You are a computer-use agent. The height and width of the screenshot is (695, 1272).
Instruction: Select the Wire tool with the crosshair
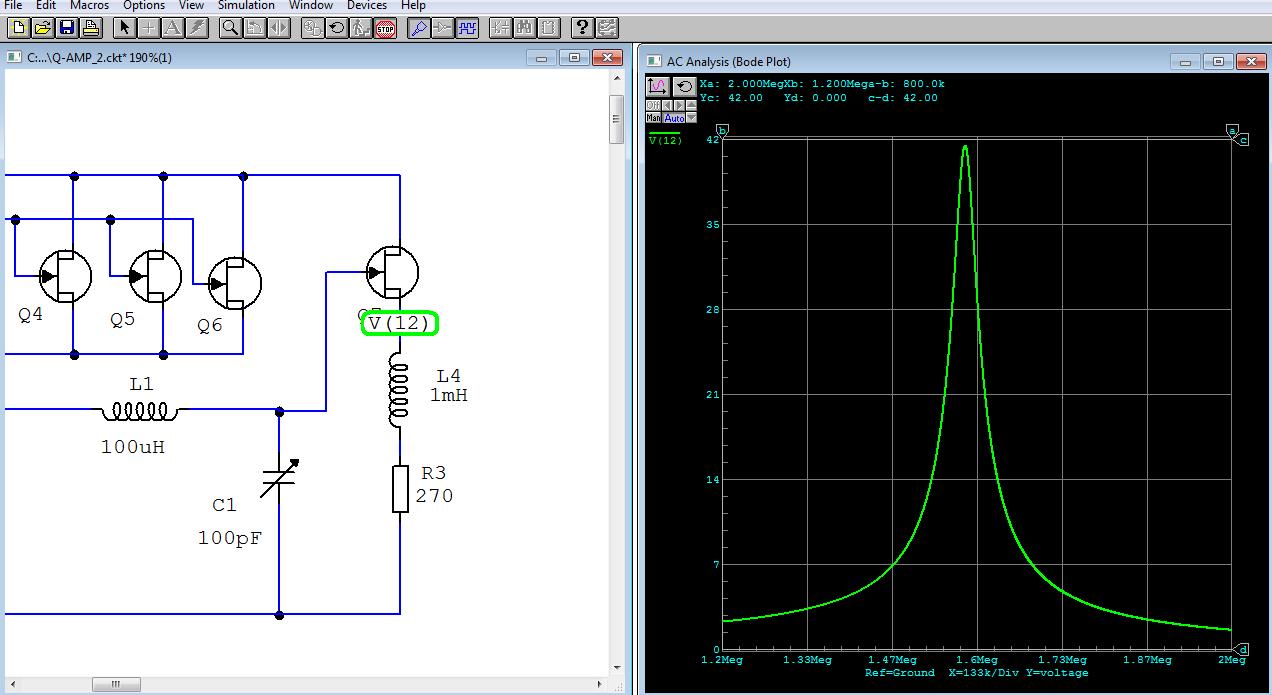[148, 28]
